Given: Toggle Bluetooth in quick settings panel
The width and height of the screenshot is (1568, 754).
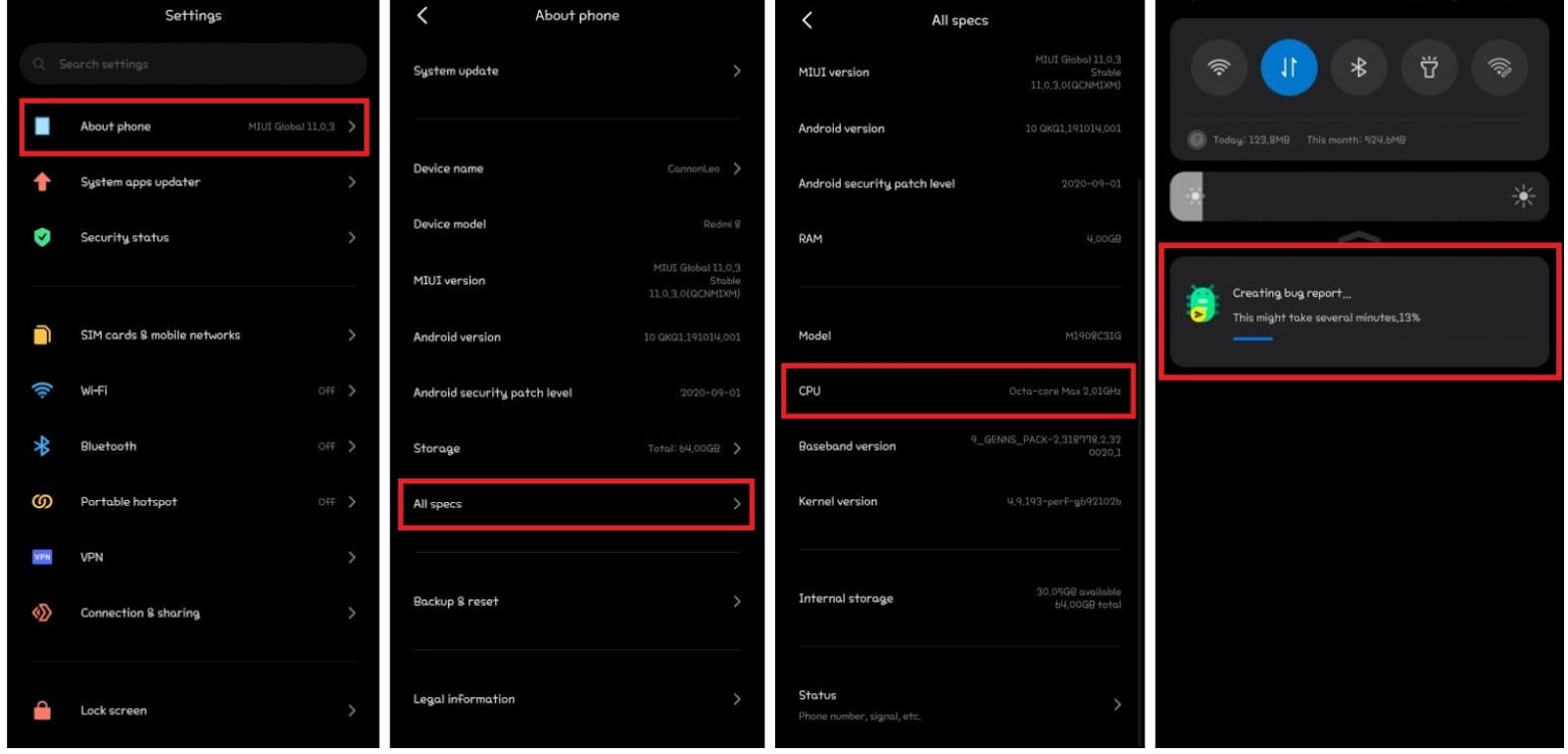Looking at the screenshot, I should click(x=1358, y=68).
